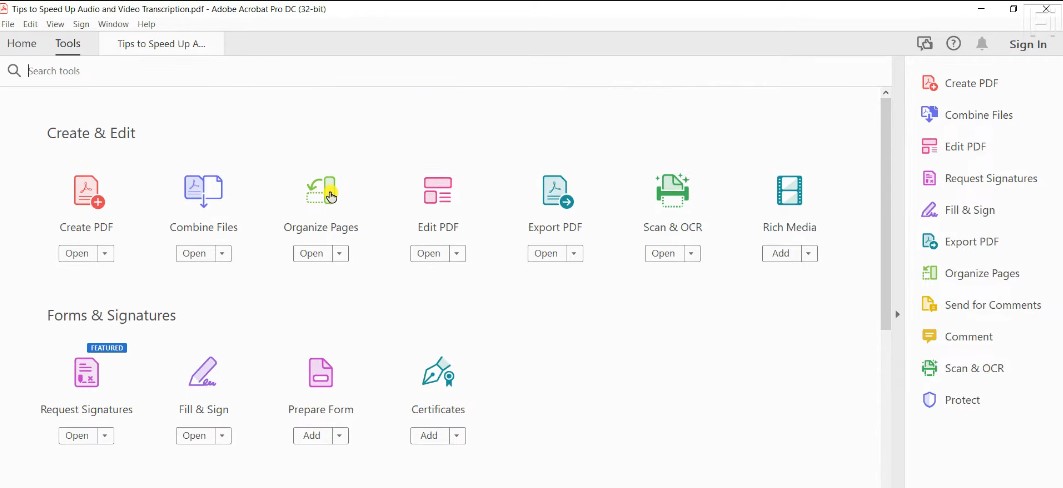Open dropdown arrow next to Prepare Form Add
The height and width of the screenshot is (488, 1063).
340,436
